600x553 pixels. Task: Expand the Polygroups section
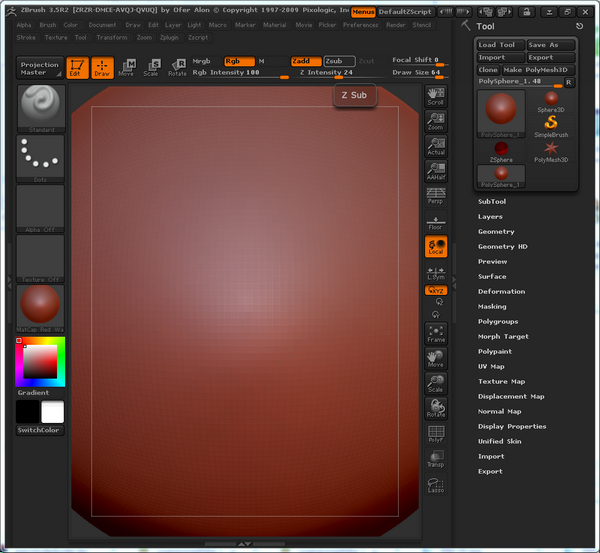498,321
